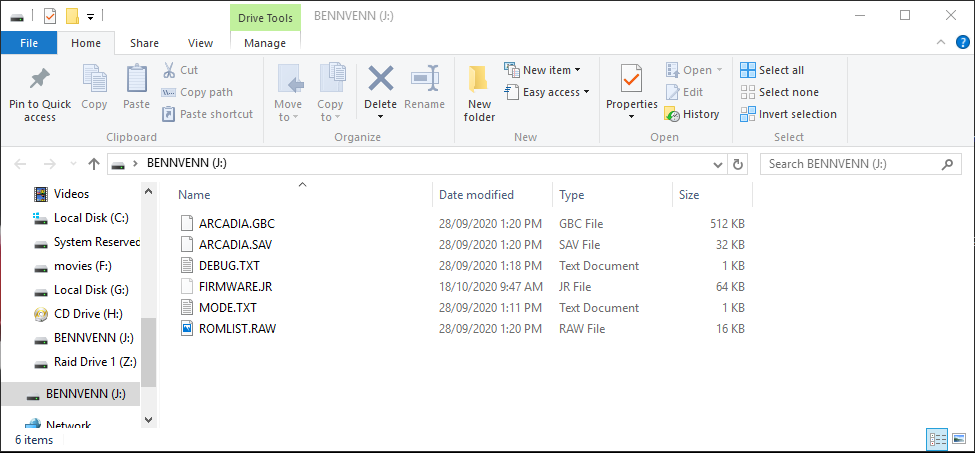
Task: Click the Drive Tools contextual tab
Action: click(265, 18)
